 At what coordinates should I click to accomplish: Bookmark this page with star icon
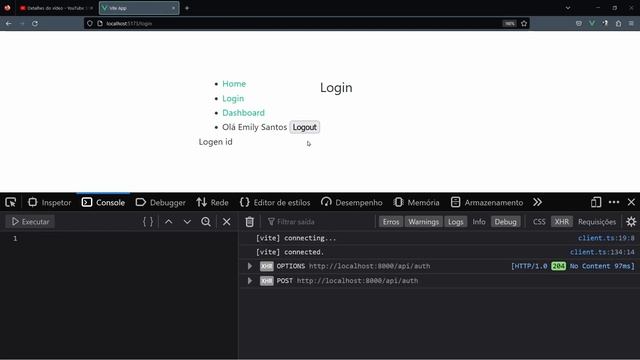click(x=524, y=24)
